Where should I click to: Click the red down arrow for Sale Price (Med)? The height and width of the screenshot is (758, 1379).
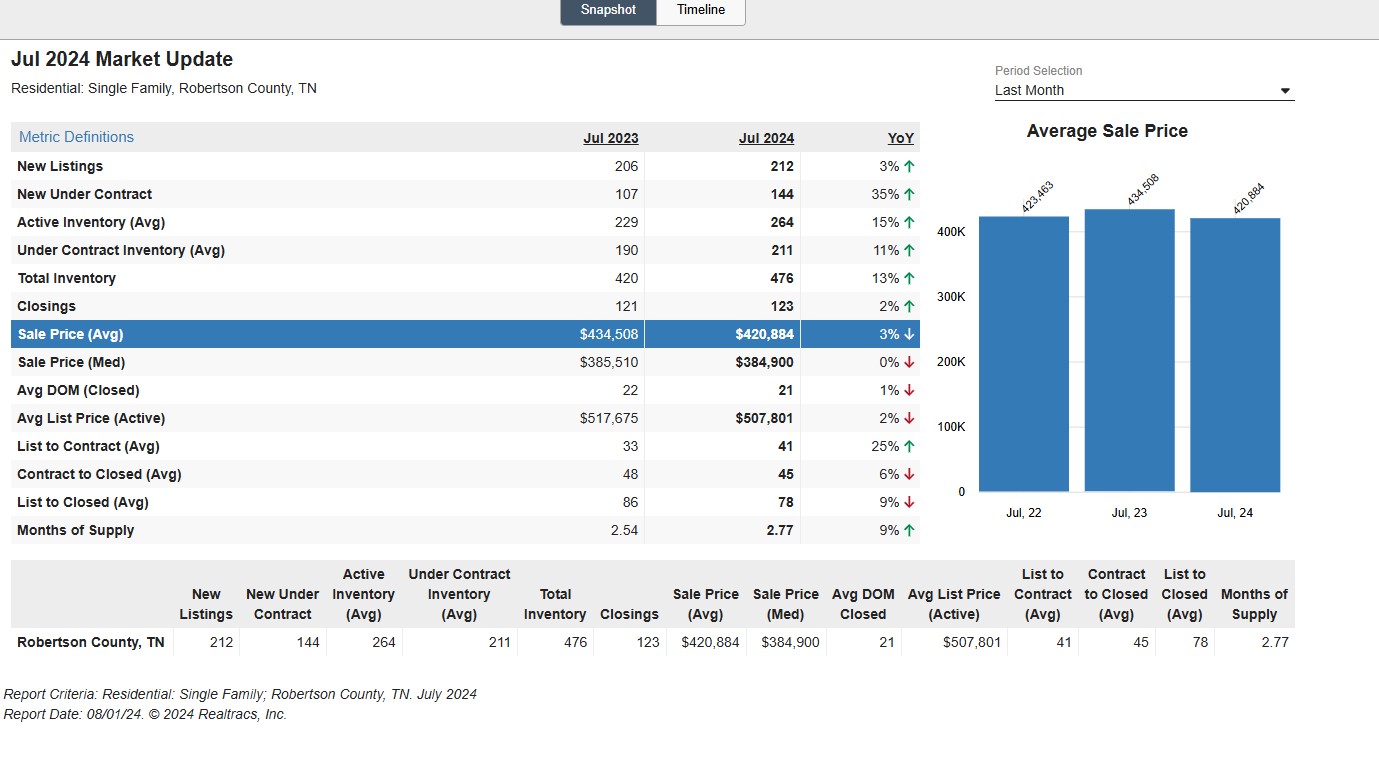point(909,362)
